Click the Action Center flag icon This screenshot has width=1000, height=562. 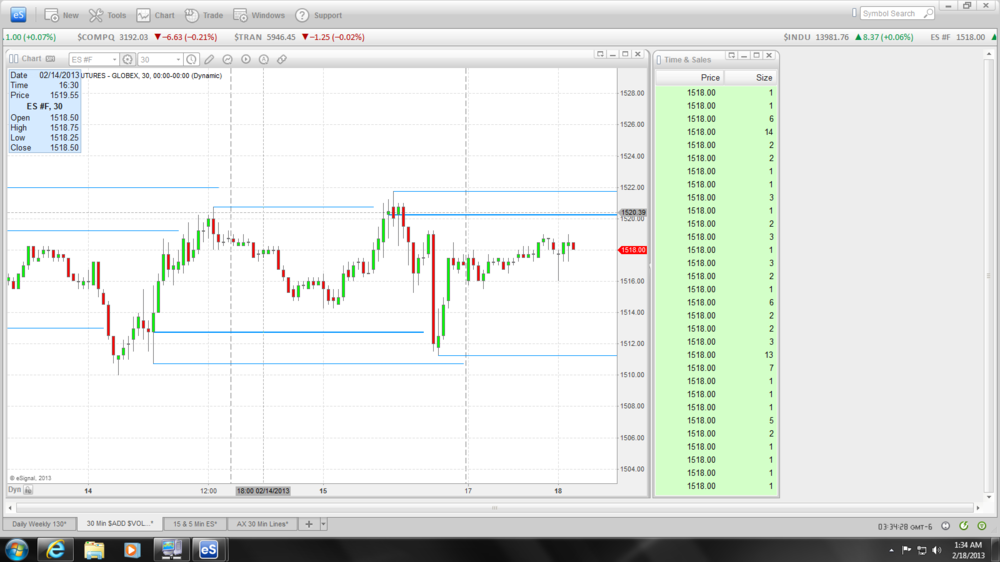click(906, 550)
